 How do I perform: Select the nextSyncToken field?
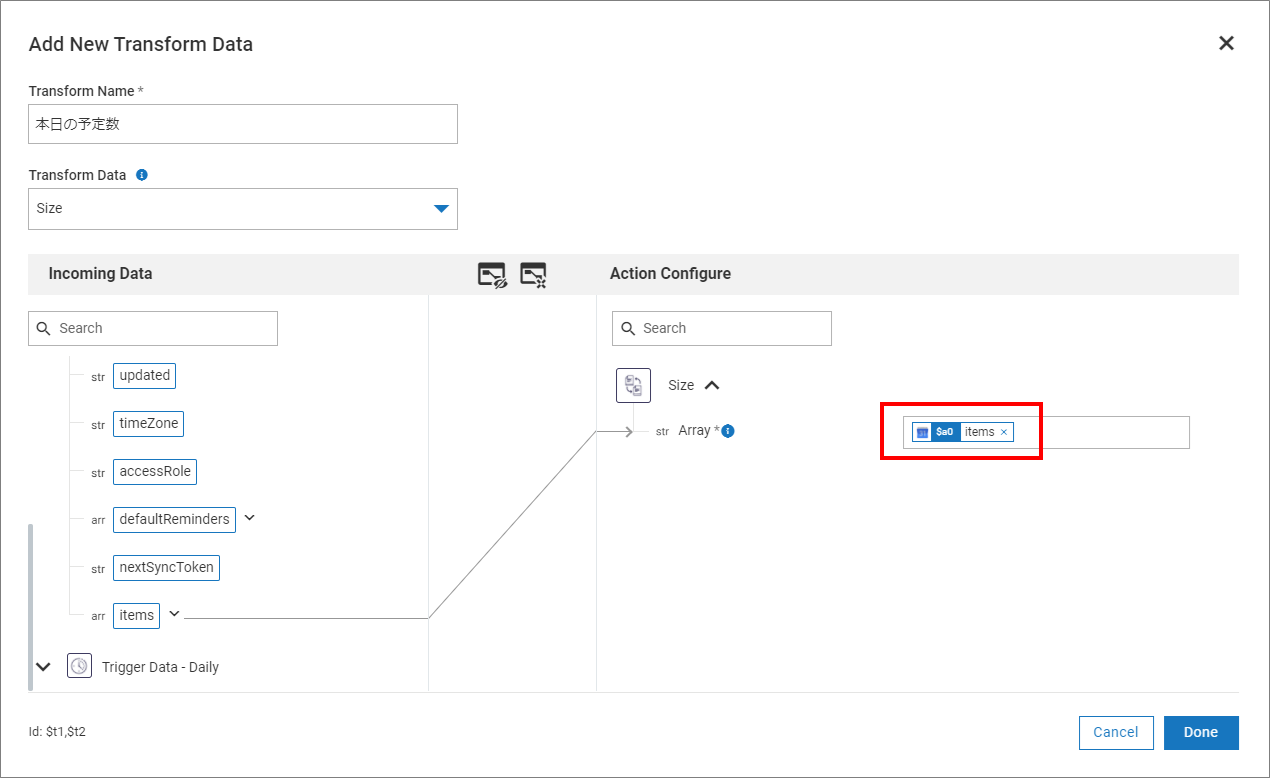[x=166, y=567]
